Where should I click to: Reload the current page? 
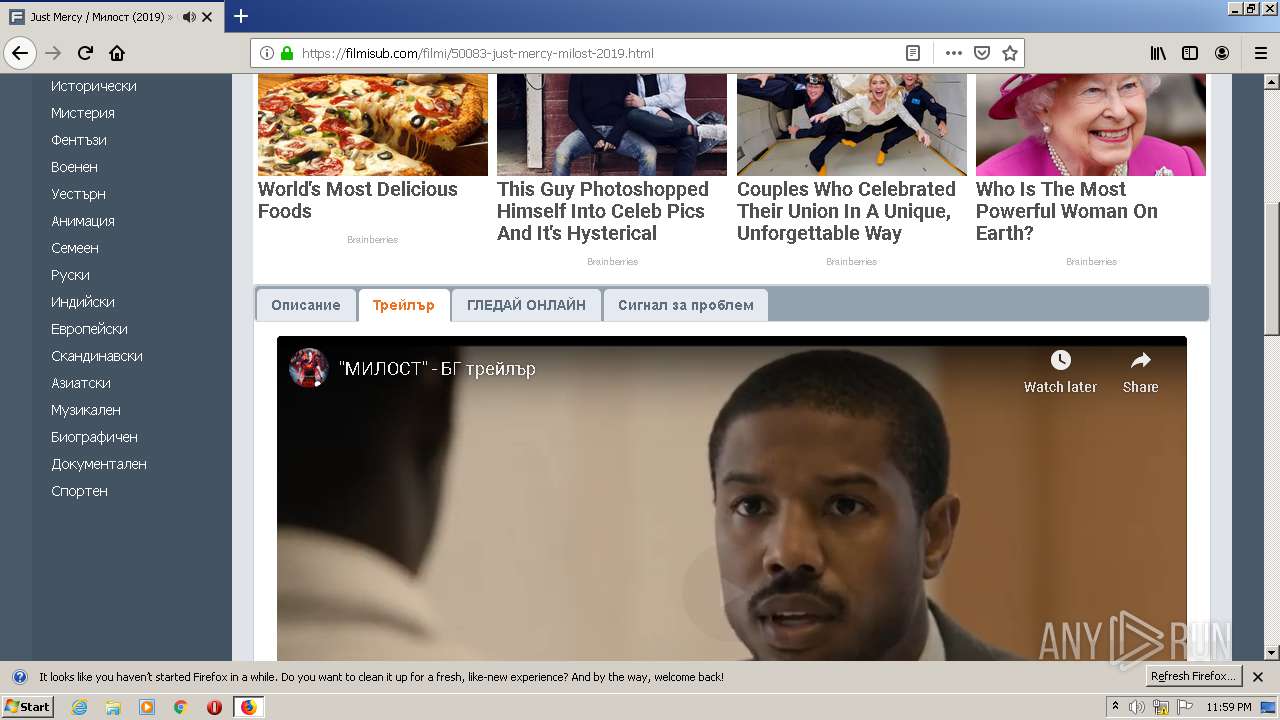point(86,53)
